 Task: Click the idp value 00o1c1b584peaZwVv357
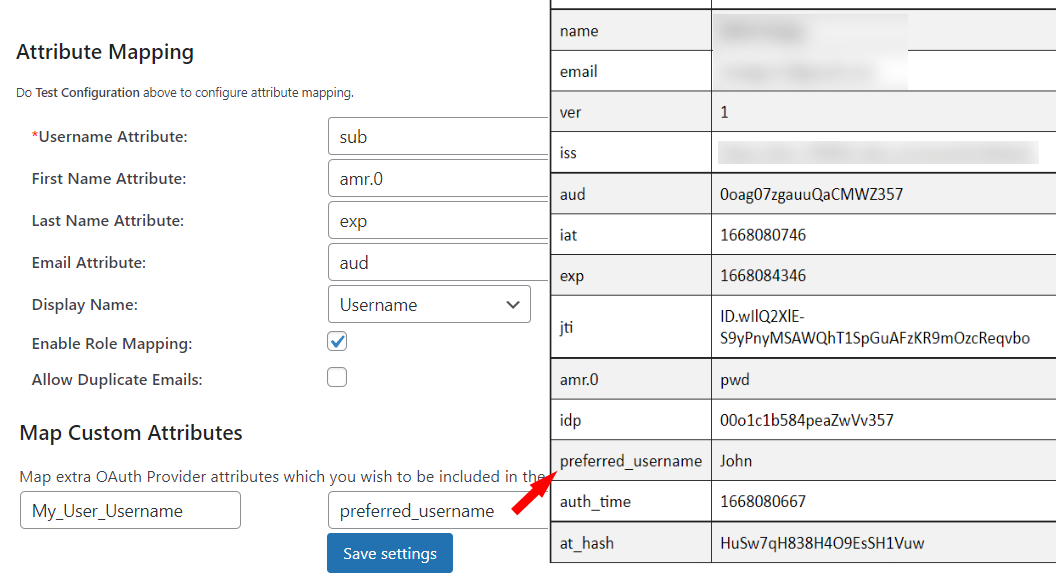pyautogui.click(x=806, y=420)
